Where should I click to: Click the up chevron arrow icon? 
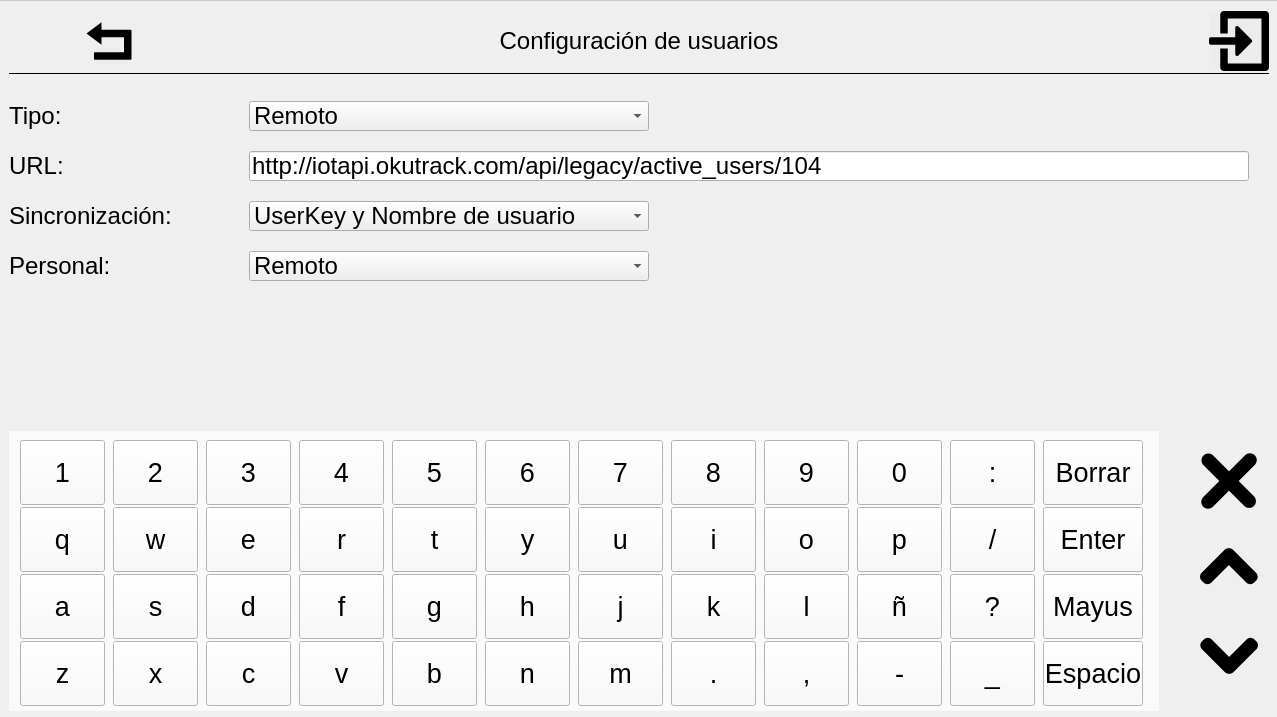pos(1228,566)
